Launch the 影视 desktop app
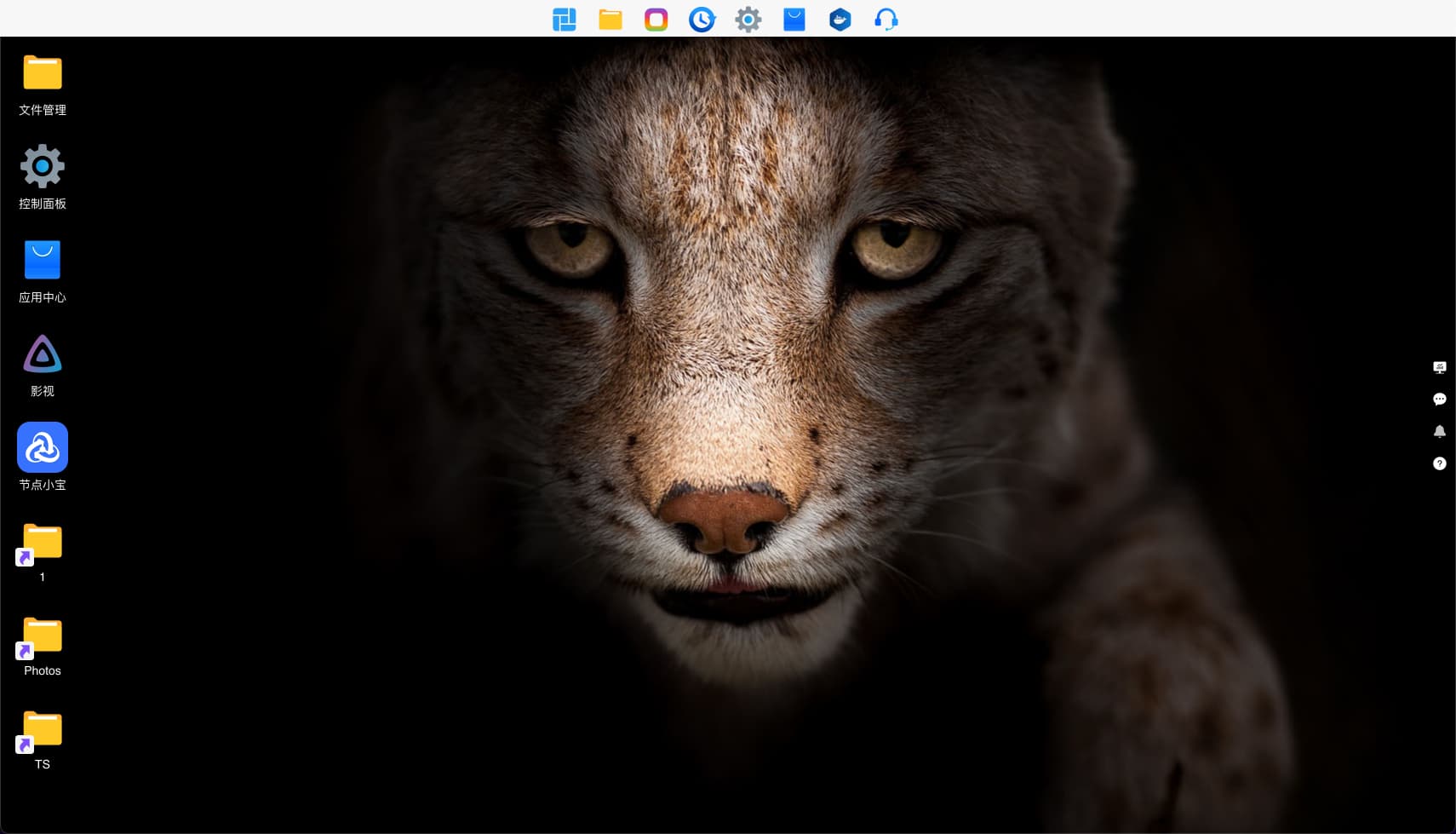 (x=43, y=365)
